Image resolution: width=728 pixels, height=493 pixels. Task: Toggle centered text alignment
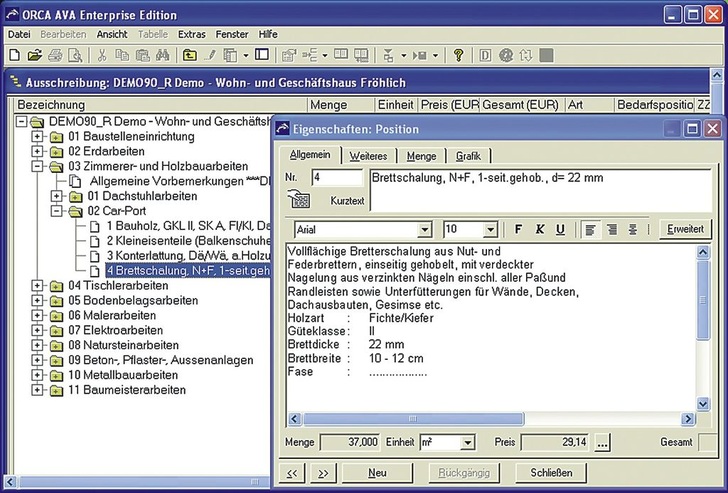[632, 229]
